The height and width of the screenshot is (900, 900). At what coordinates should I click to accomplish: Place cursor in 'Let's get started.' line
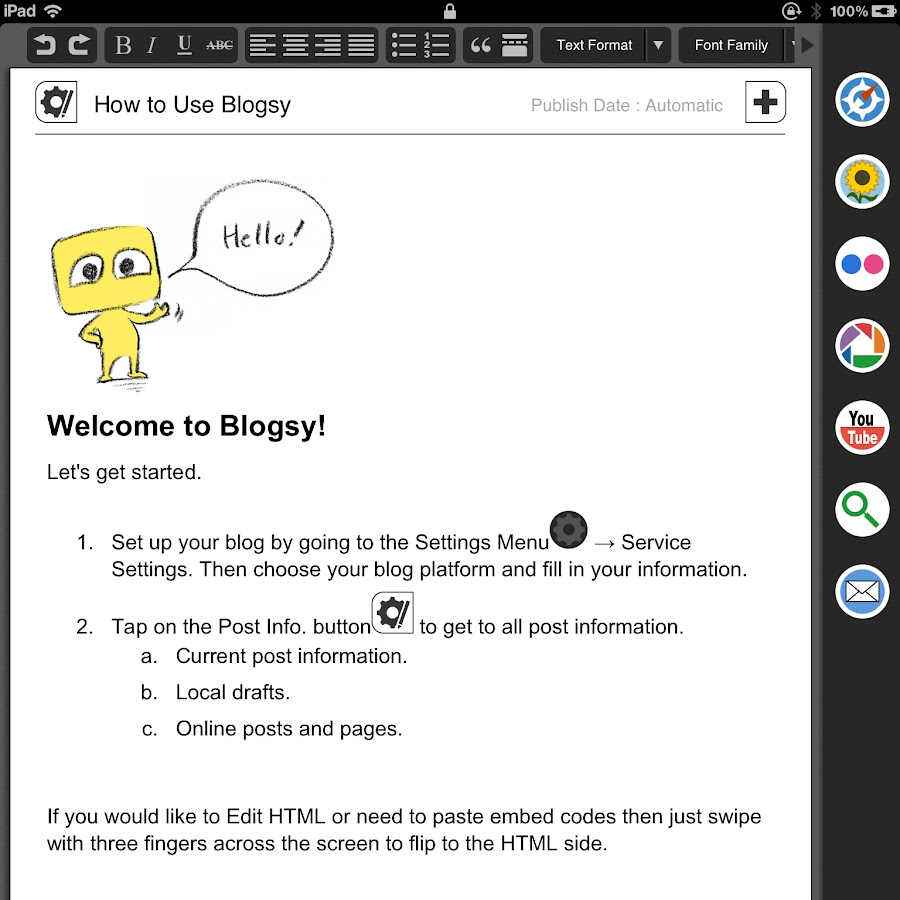pos(124,472)
